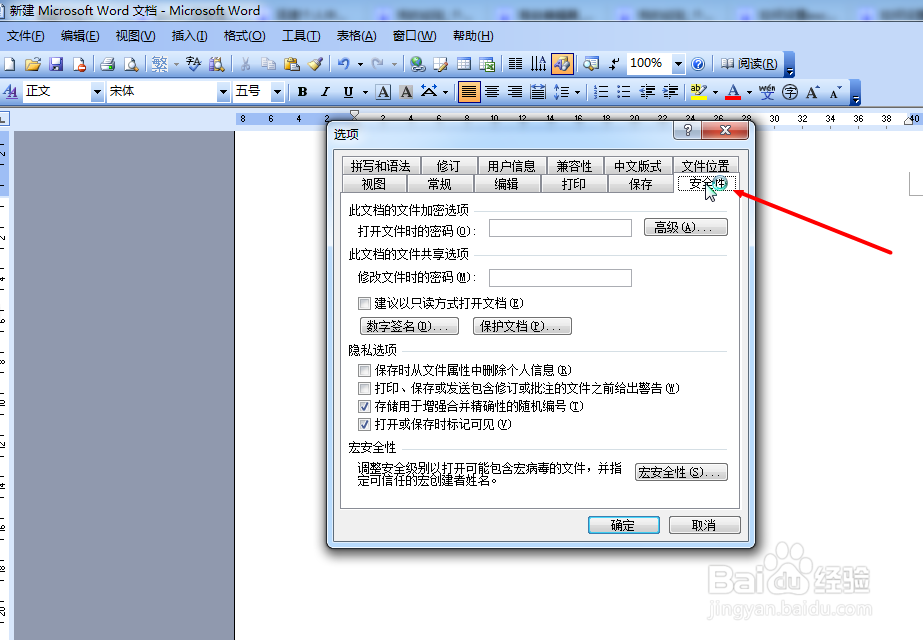Viewport: 923px width, 640px height.
Task: Align the paragraph to the right
Action: click(515, 92)
